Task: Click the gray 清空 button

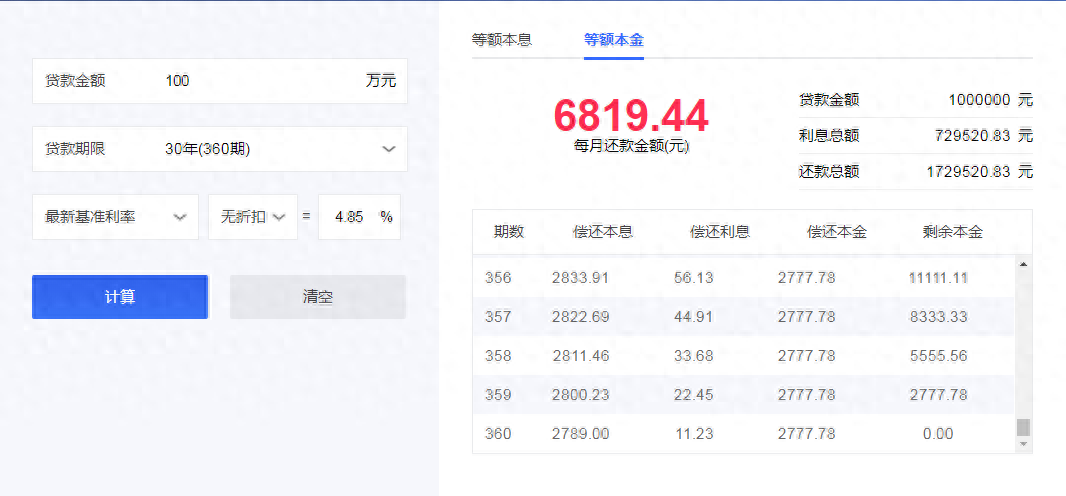Action: [317, 297]
